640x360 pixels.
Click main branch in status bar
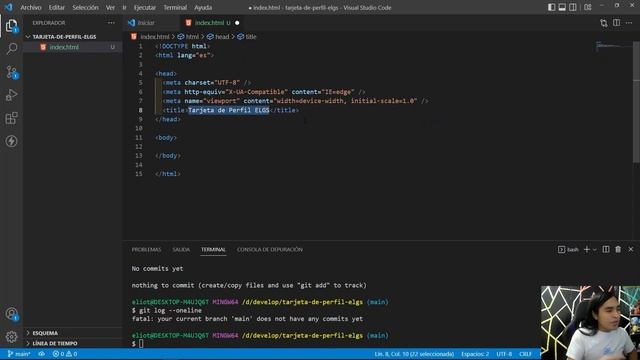tap(19, 354)
